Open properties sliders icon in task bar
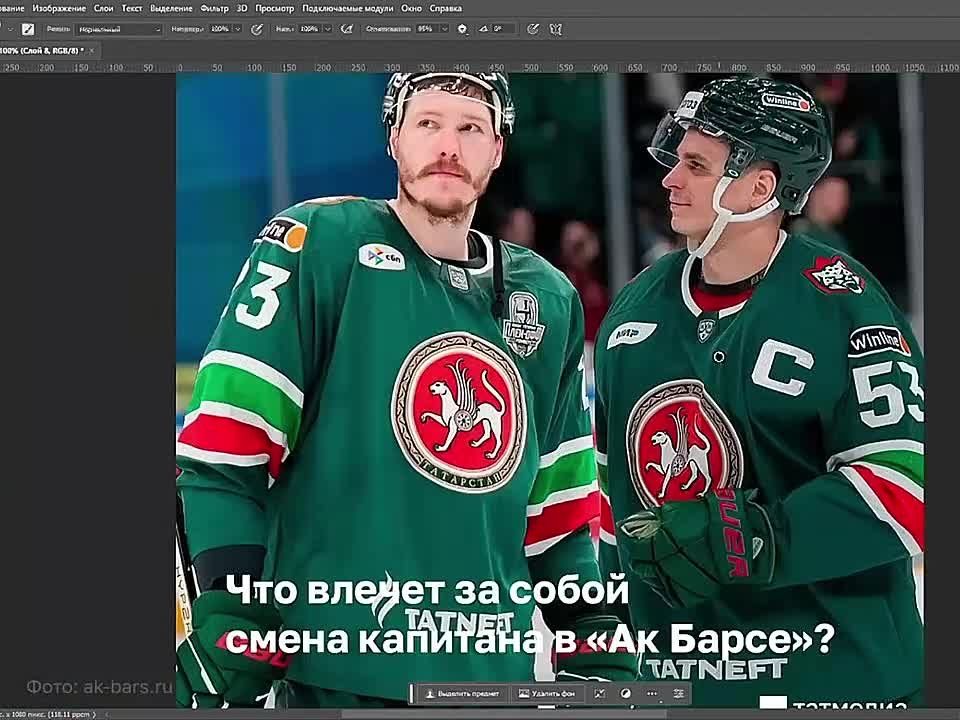 tap(678, 694)
